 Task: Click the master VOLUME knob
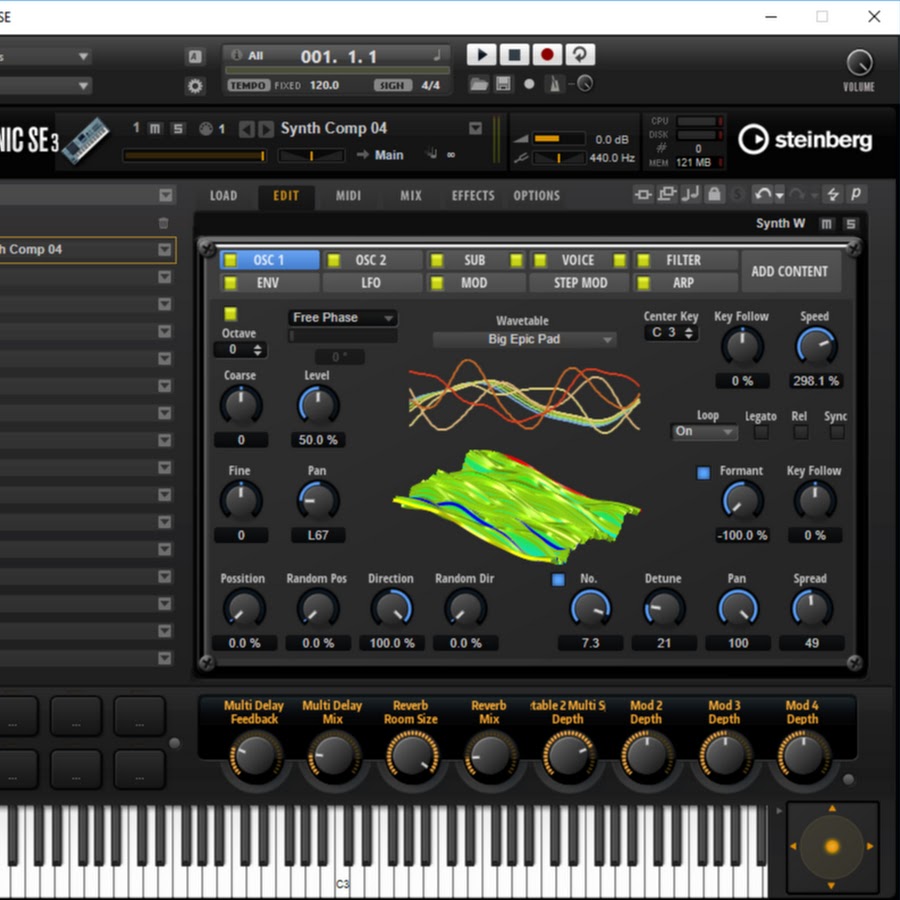pyautogui.click(x=859, y=63)
